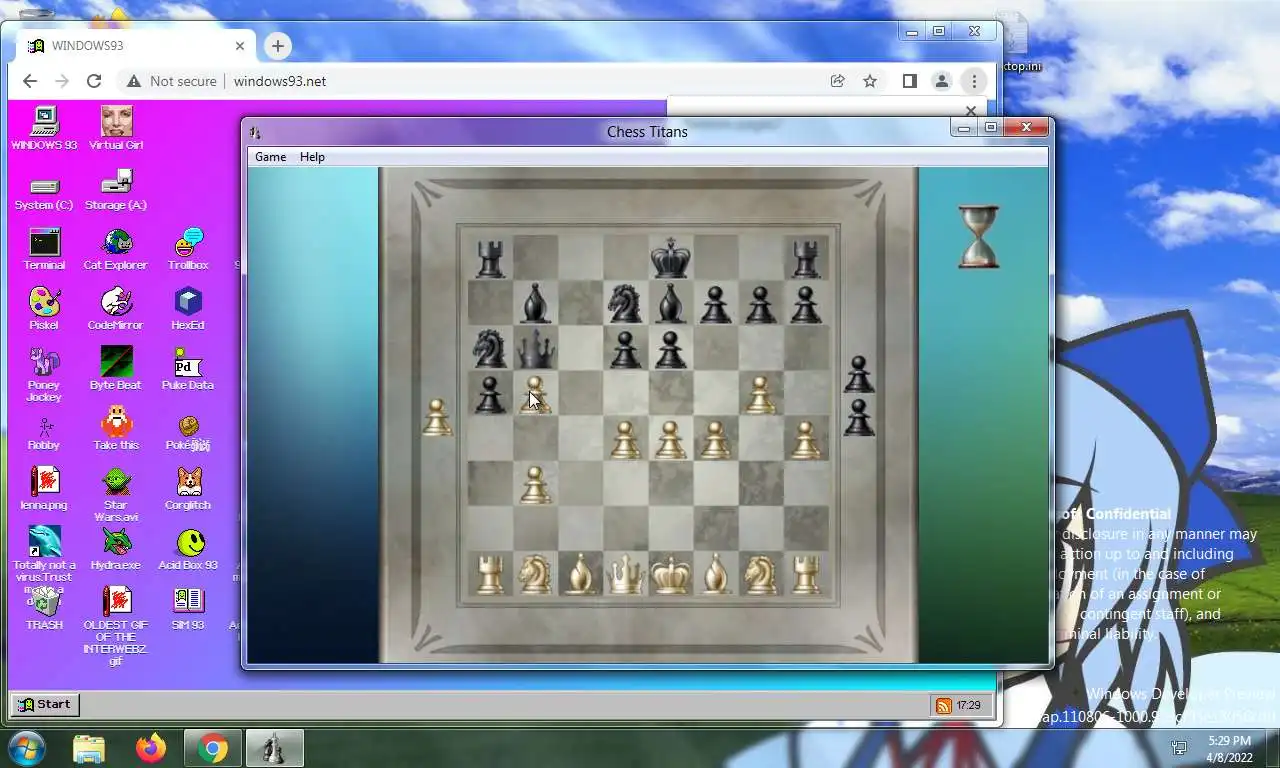Maximize the Chess Titans window
This screenshot has width=1280, height=768.
click(x=990, y=128)
